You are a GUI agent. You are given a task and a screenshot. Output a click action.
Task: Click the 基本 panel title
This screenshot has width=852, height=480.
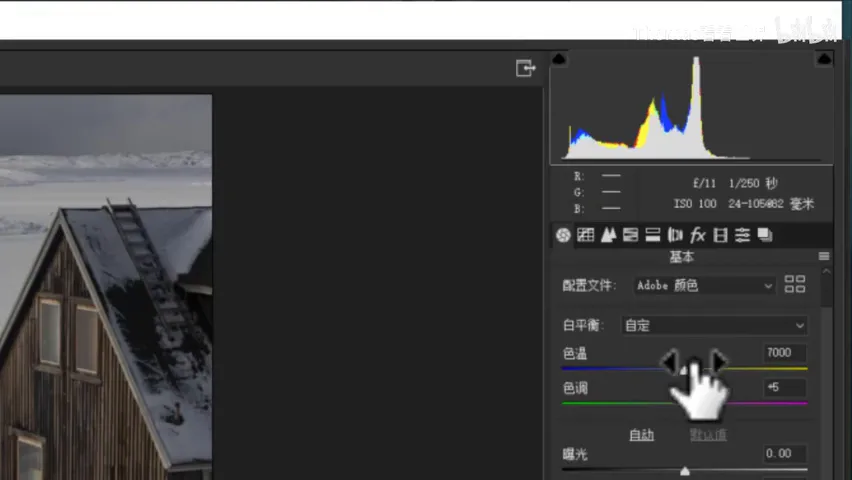[681, 257]
